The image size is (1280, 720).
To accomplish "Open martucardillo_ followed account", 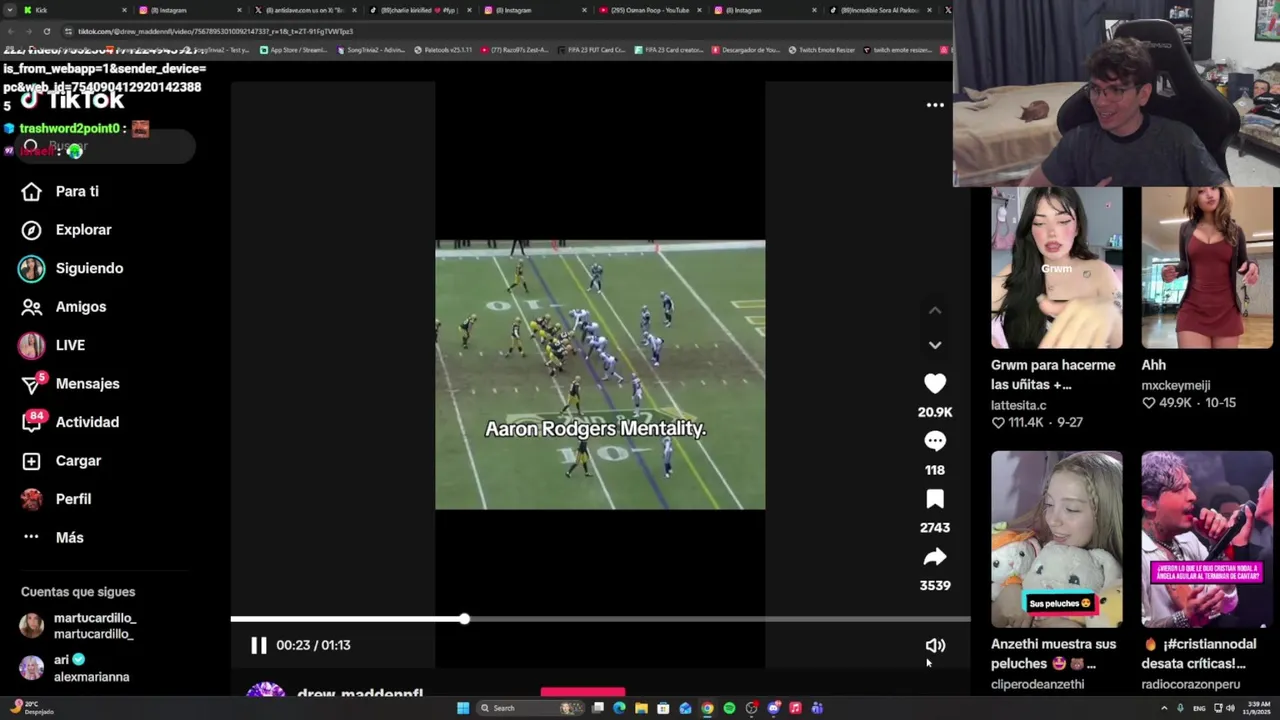I will tap(78, 626).
